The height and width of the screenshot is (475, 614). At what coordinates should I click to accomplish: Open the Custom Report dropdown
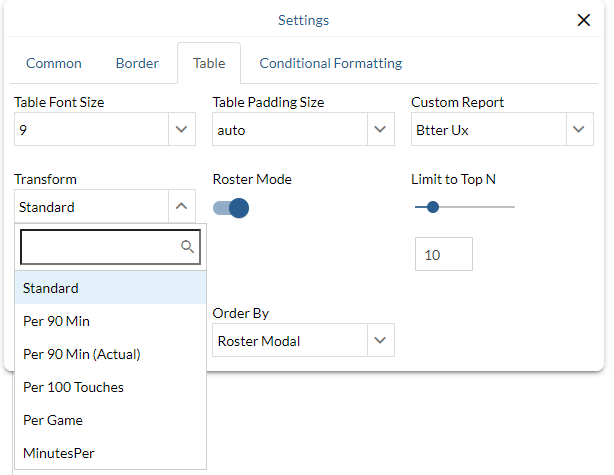[579, 129]
